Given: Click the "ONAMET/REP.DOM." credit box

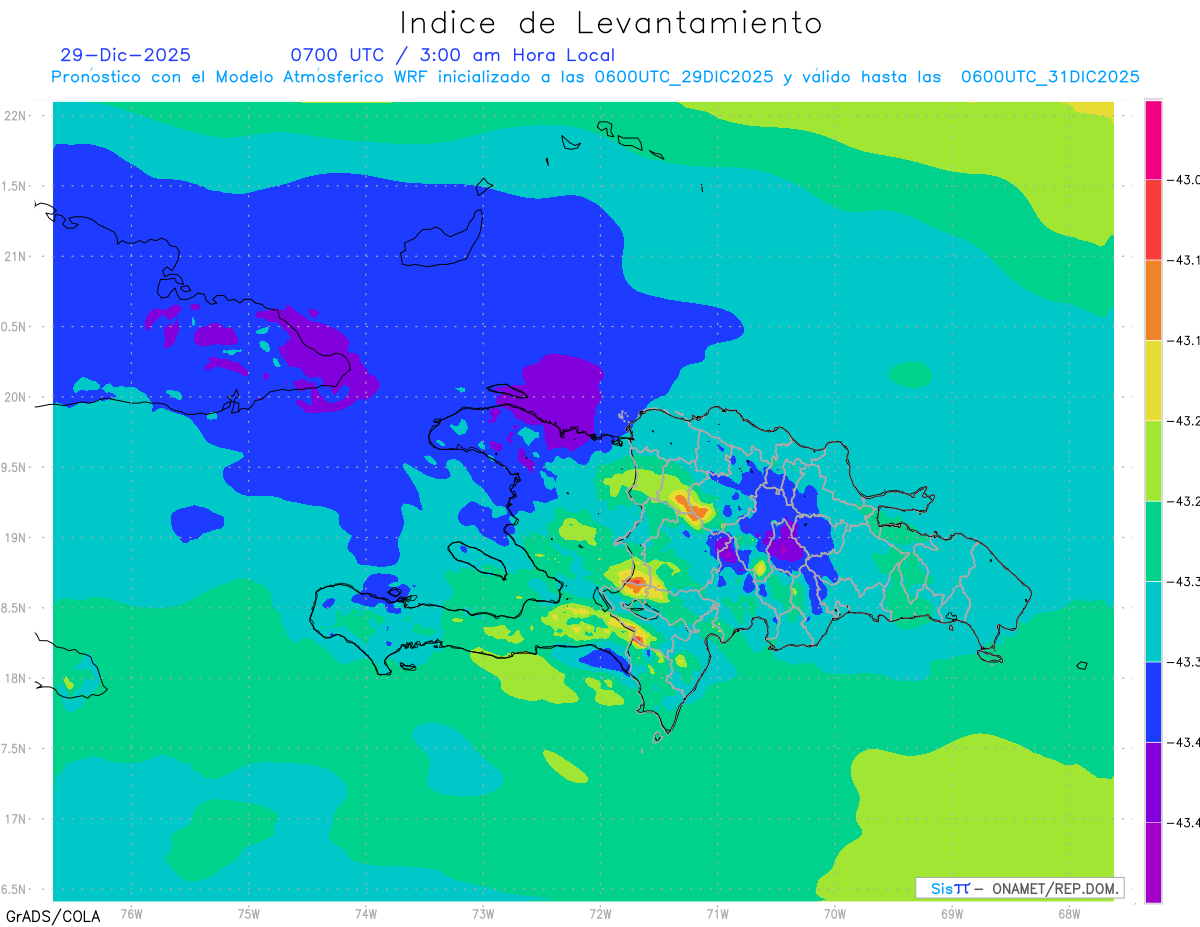Looking at the screenshot, I should [1020, 888].
